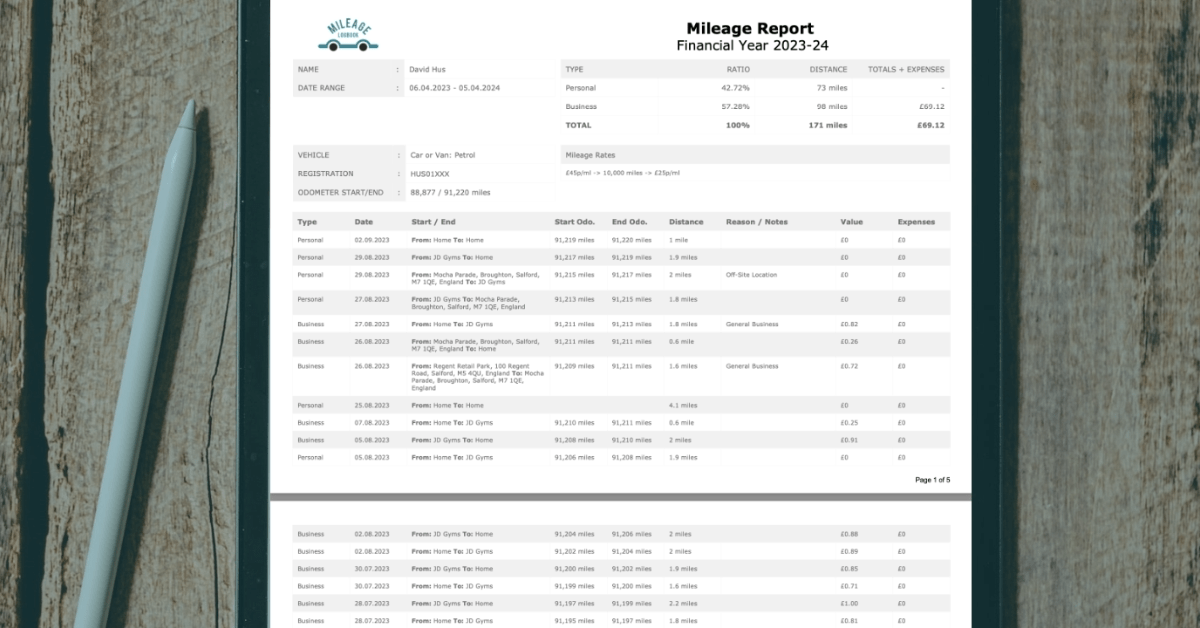The width and height of the screenshot is (1200, 628).
Task: Click the "Page 1 of 5" footer
Action: 933,480
